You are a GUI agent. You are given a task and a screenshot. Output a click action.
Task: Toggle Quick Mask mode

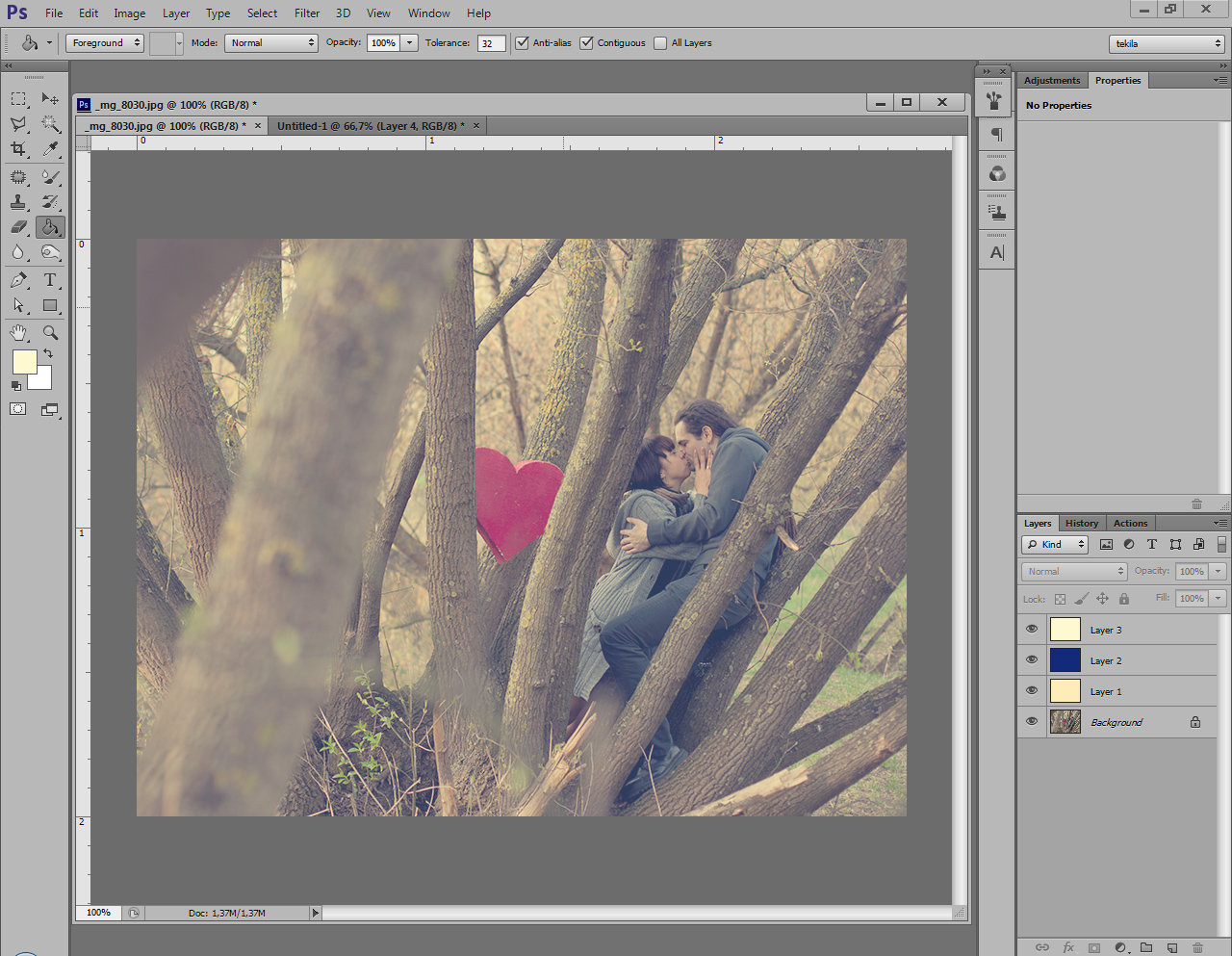pos(18,409)
